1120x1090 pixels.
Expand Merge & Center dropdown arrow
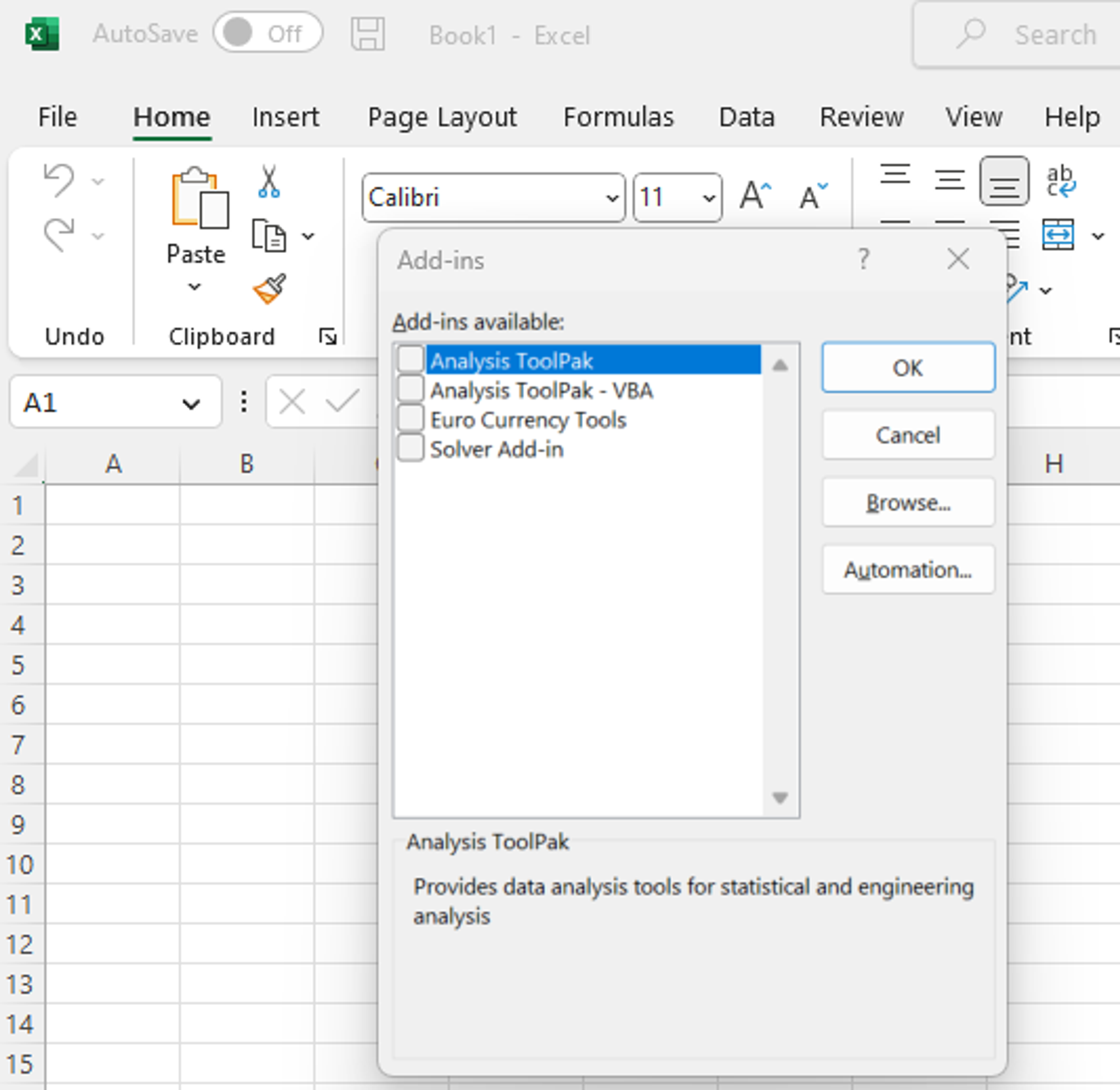[1098, 235]
